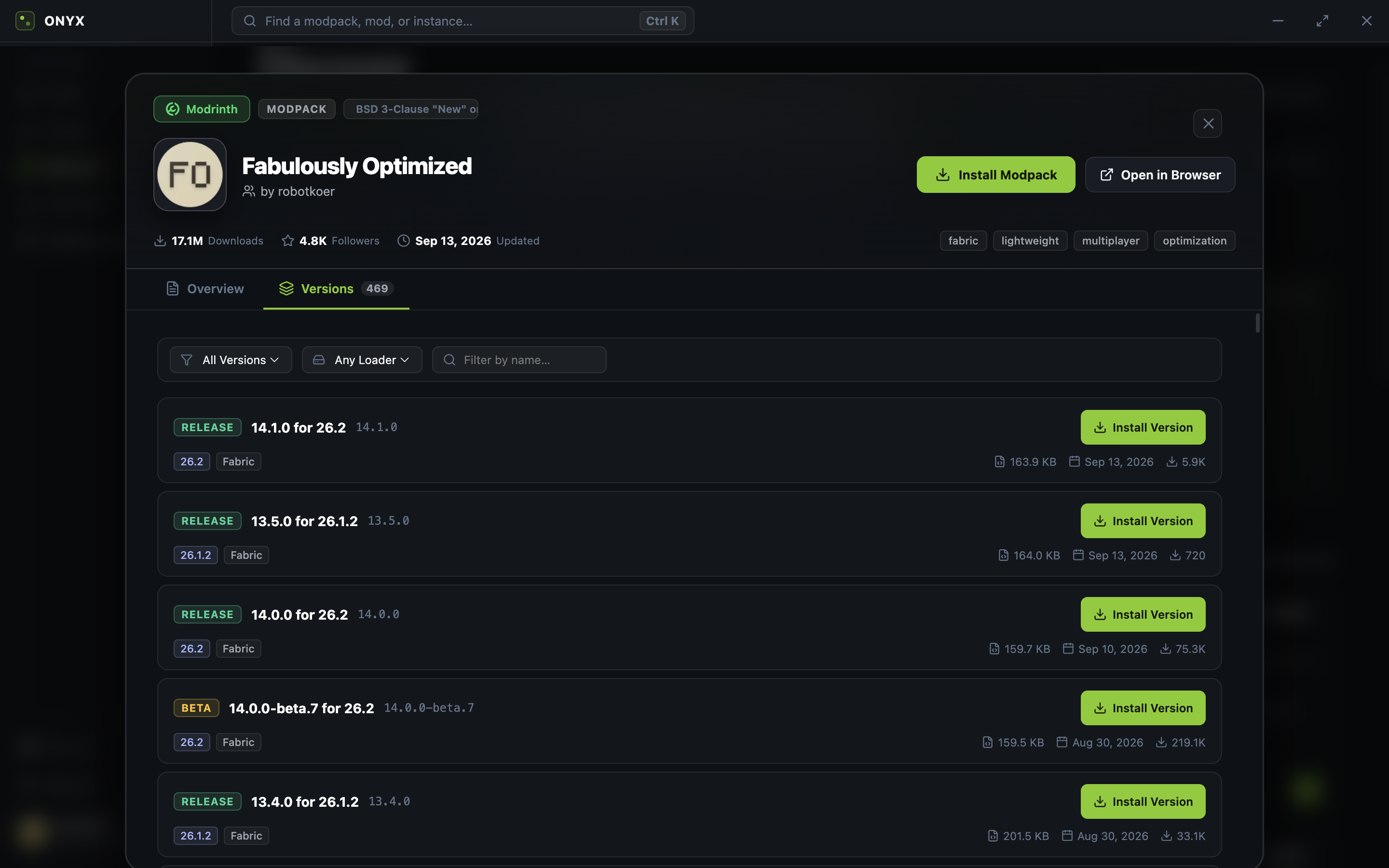1389x868 pixels.
Task: Maximize the ONYX window
Action: [1322, 21]
